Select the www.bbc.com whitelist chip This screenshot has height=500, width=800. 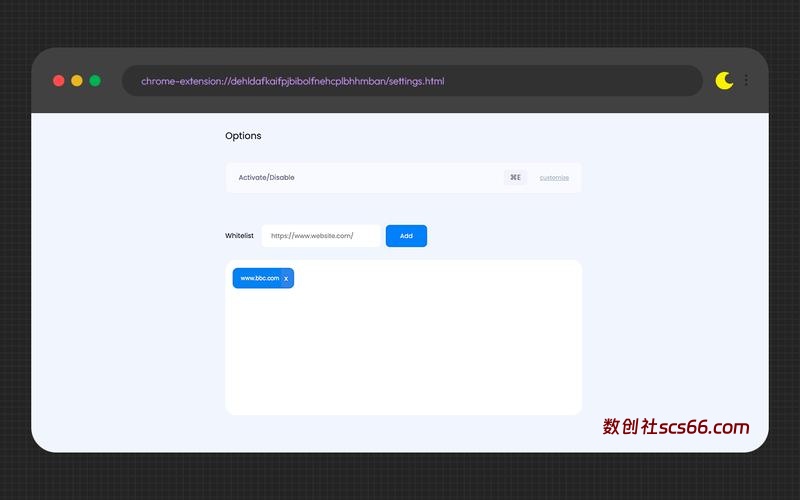coord(259,278)
